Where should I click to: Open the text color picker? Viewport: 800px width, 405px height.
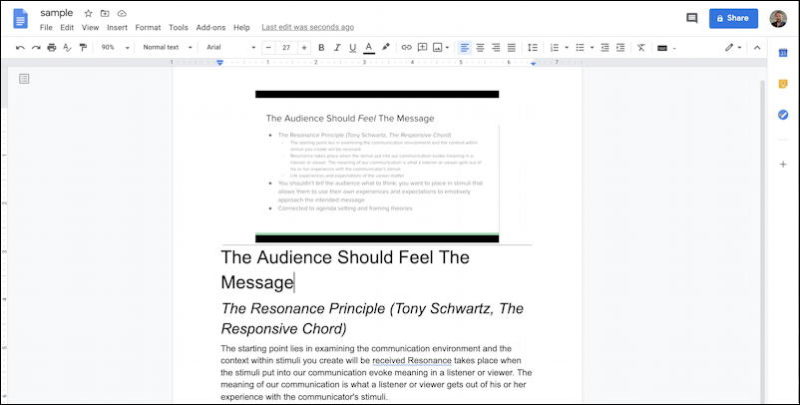[x=368, y=47]
